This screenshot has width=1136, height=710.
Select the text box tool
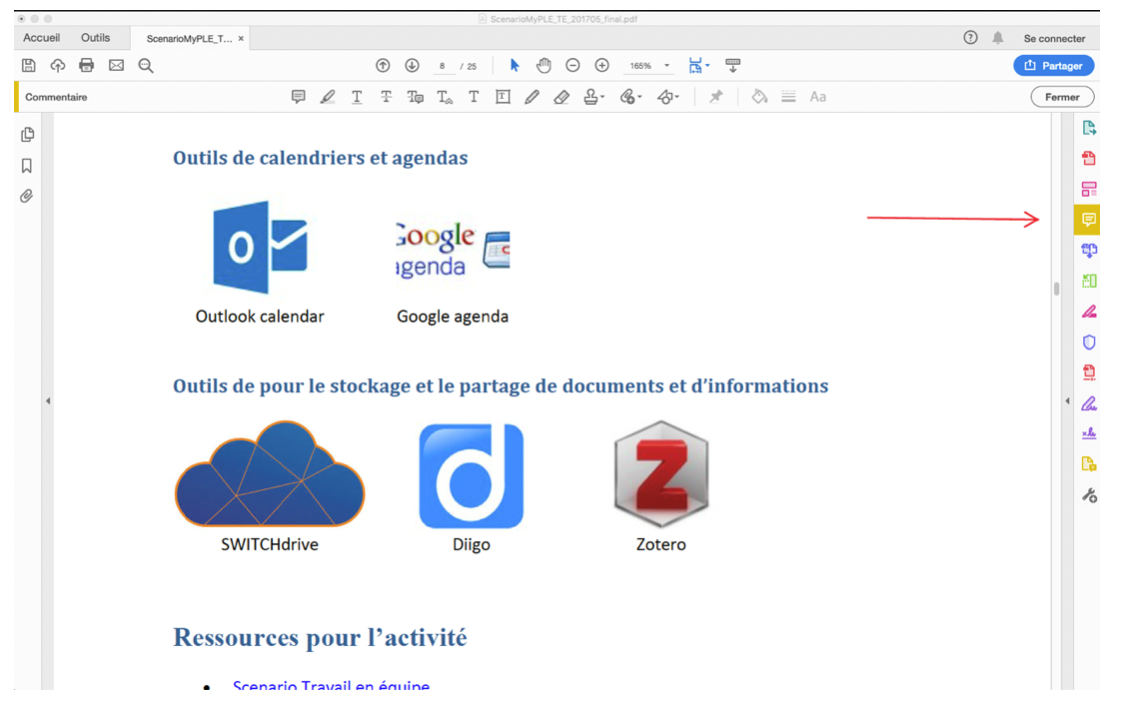coord(503,96)
